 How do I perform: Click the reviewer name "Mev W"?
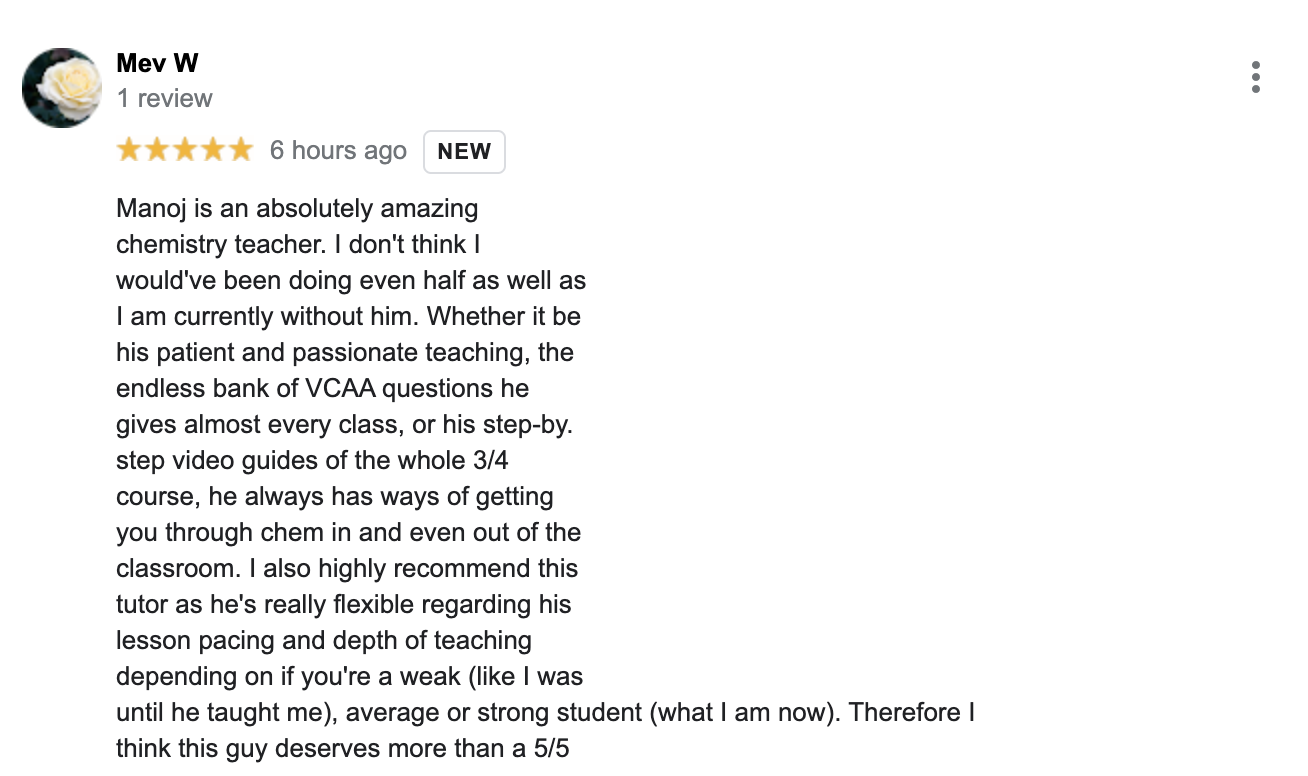pos(157,62)
